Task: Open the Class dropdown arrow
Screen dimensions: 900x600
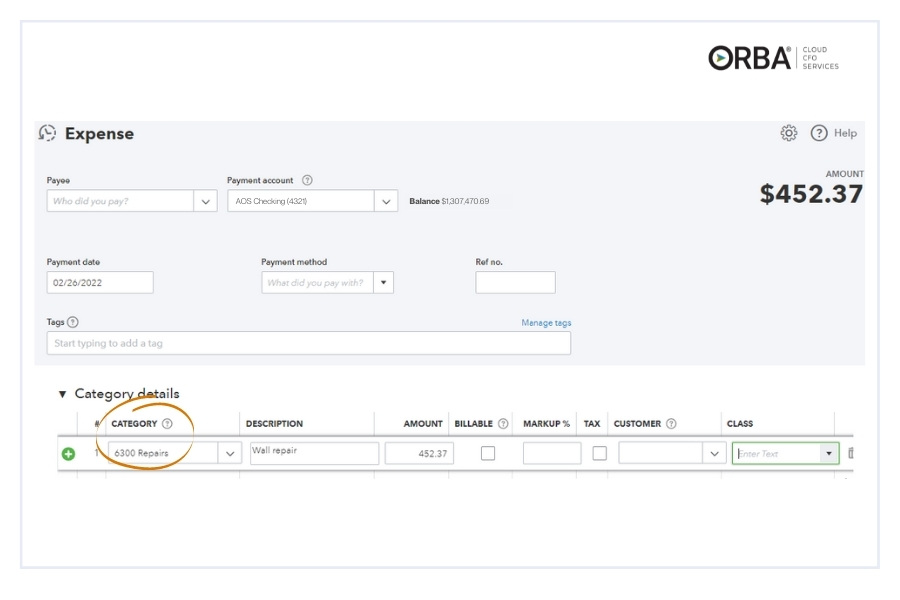Action: (828, 454)
